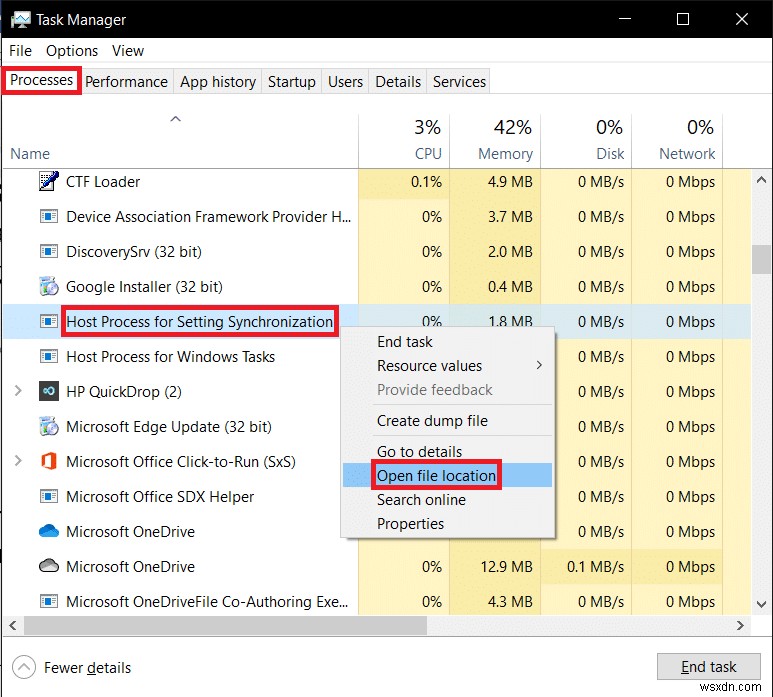
Task: Expand Microsoft Office Click-to-Run (SxS) group
Action: pyautogui.click(x=18, y=462)
